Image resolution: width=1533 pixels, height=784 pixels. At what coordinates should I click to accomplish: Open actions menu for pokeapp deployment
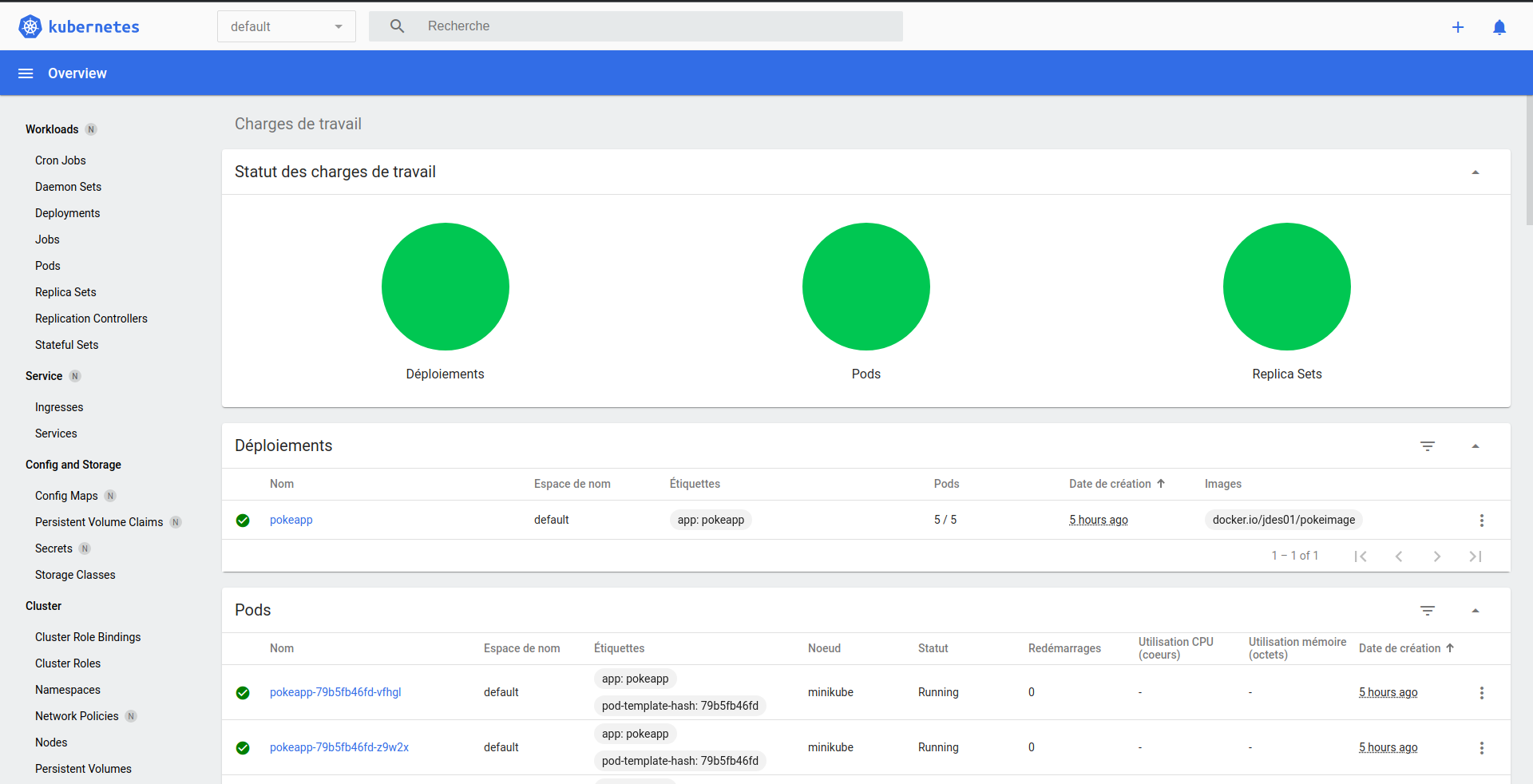pyautogui.click(x=1482, y=521)
